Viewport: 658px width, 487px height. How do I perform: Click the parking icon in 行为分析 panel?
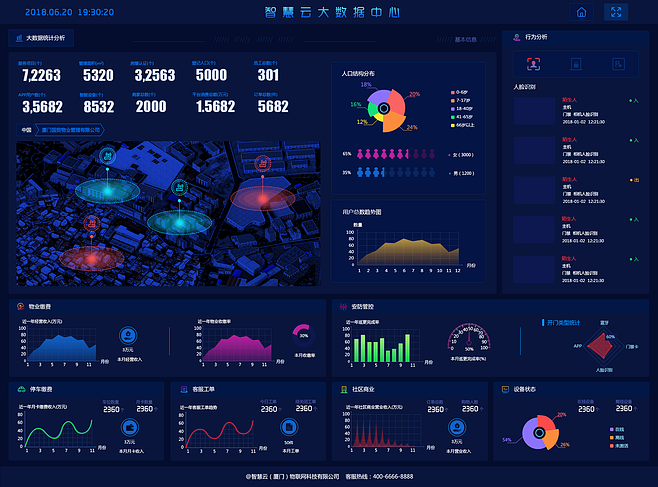click(x=618, y=64)
